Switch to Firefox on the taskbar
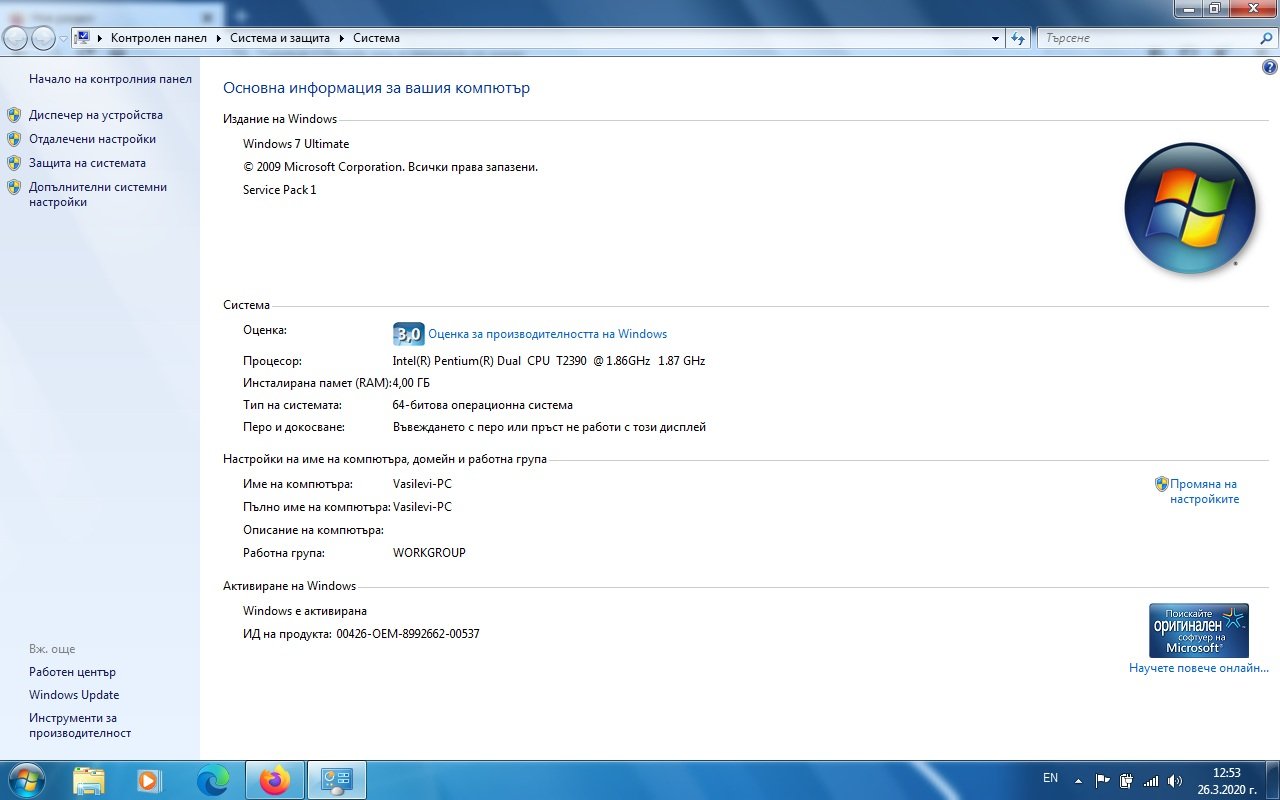Image resolution: width=1280 pixels, height=800 pixels. [274, 780]
